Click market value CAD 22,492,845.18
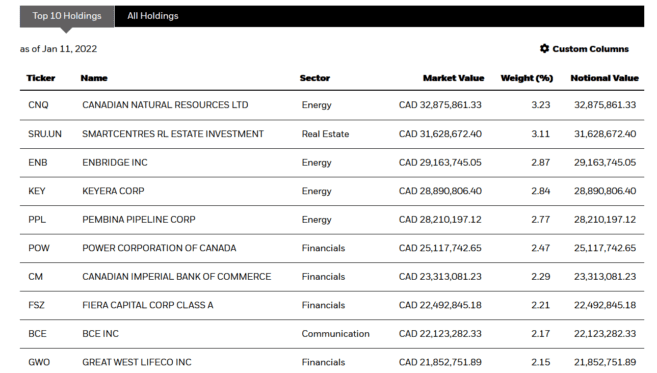 pyautogui.click(x=440, y=305)
